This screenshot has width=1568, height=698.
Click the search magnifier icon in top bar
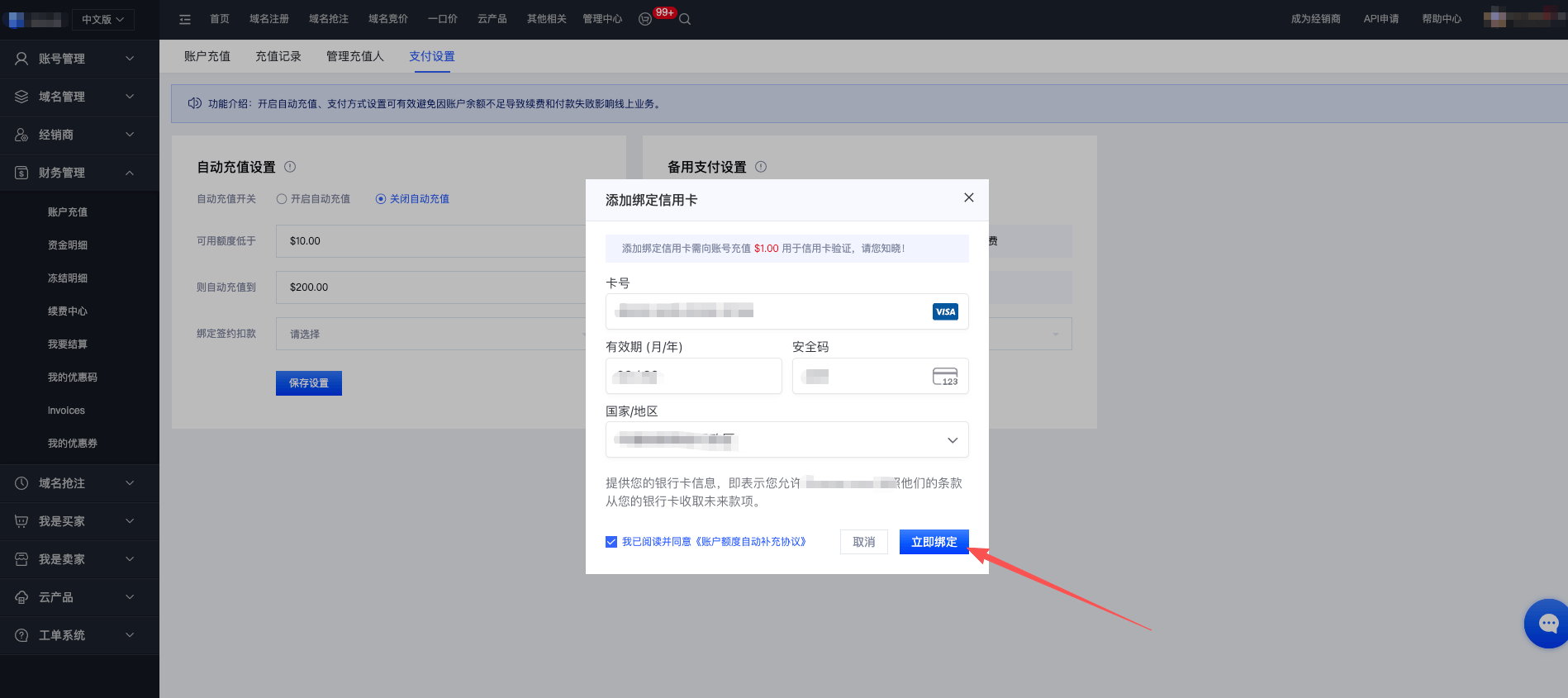685,19
